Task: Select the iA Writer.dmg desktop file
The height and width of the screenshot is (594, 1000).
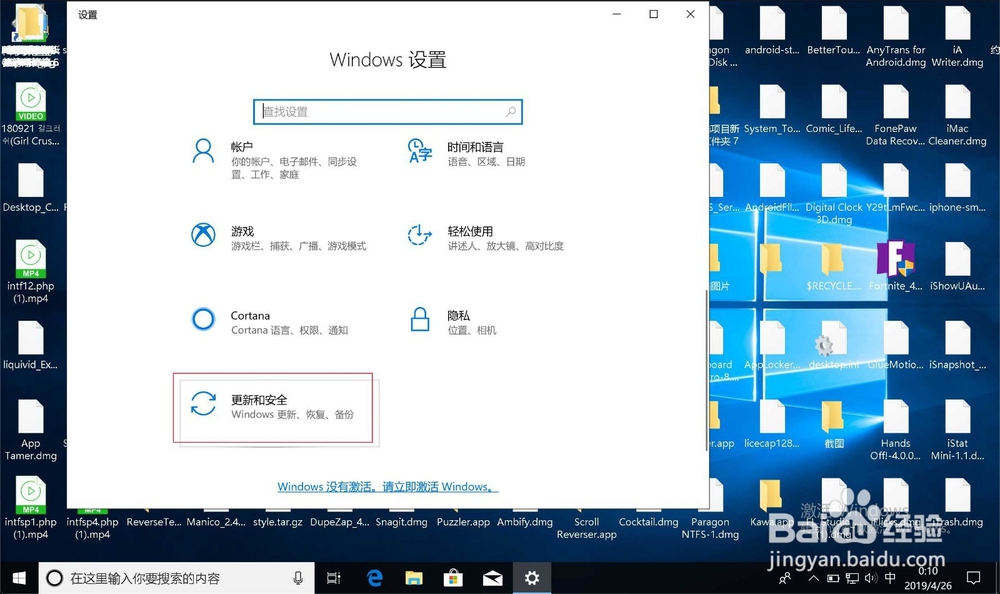Action: (x=957, y=36)
